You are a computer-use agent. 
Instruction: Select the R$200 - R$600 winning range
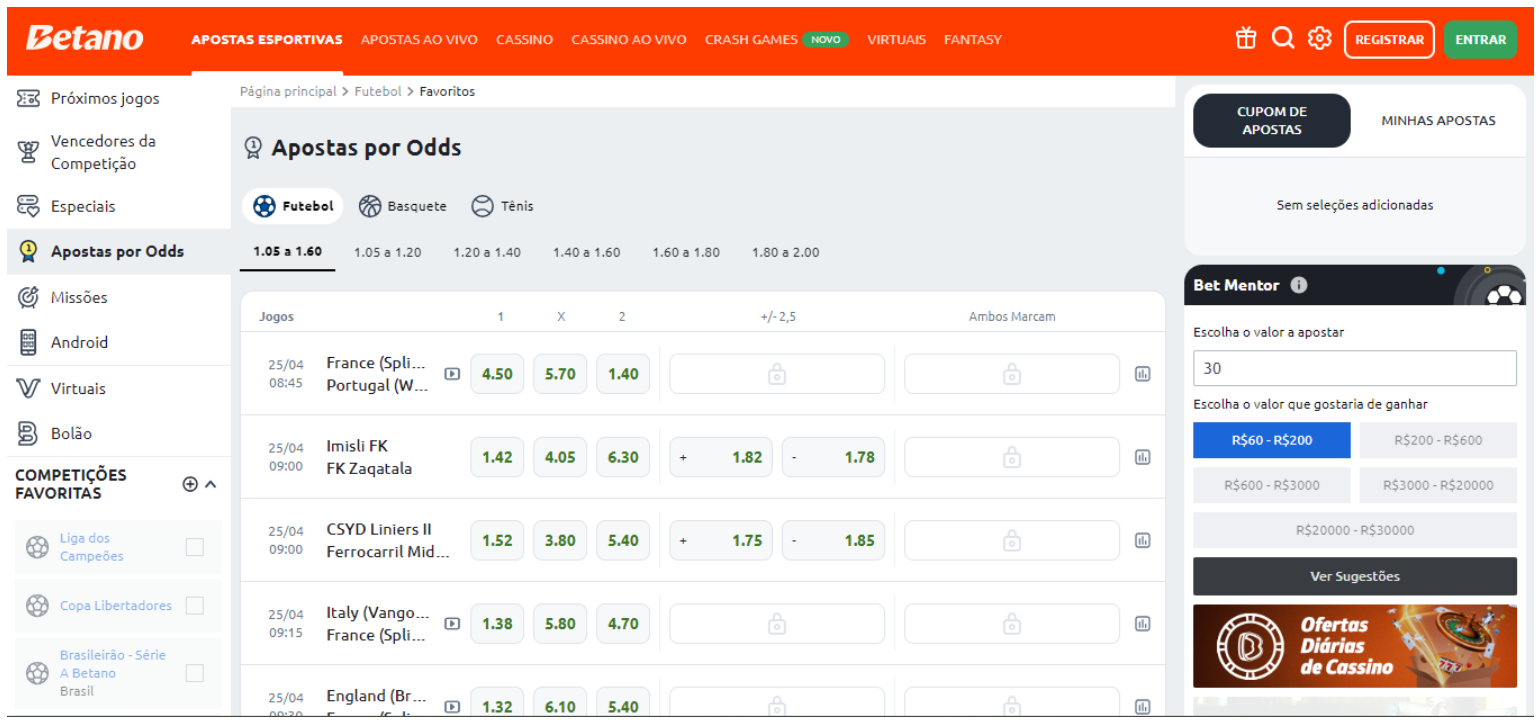(1437, 440)
